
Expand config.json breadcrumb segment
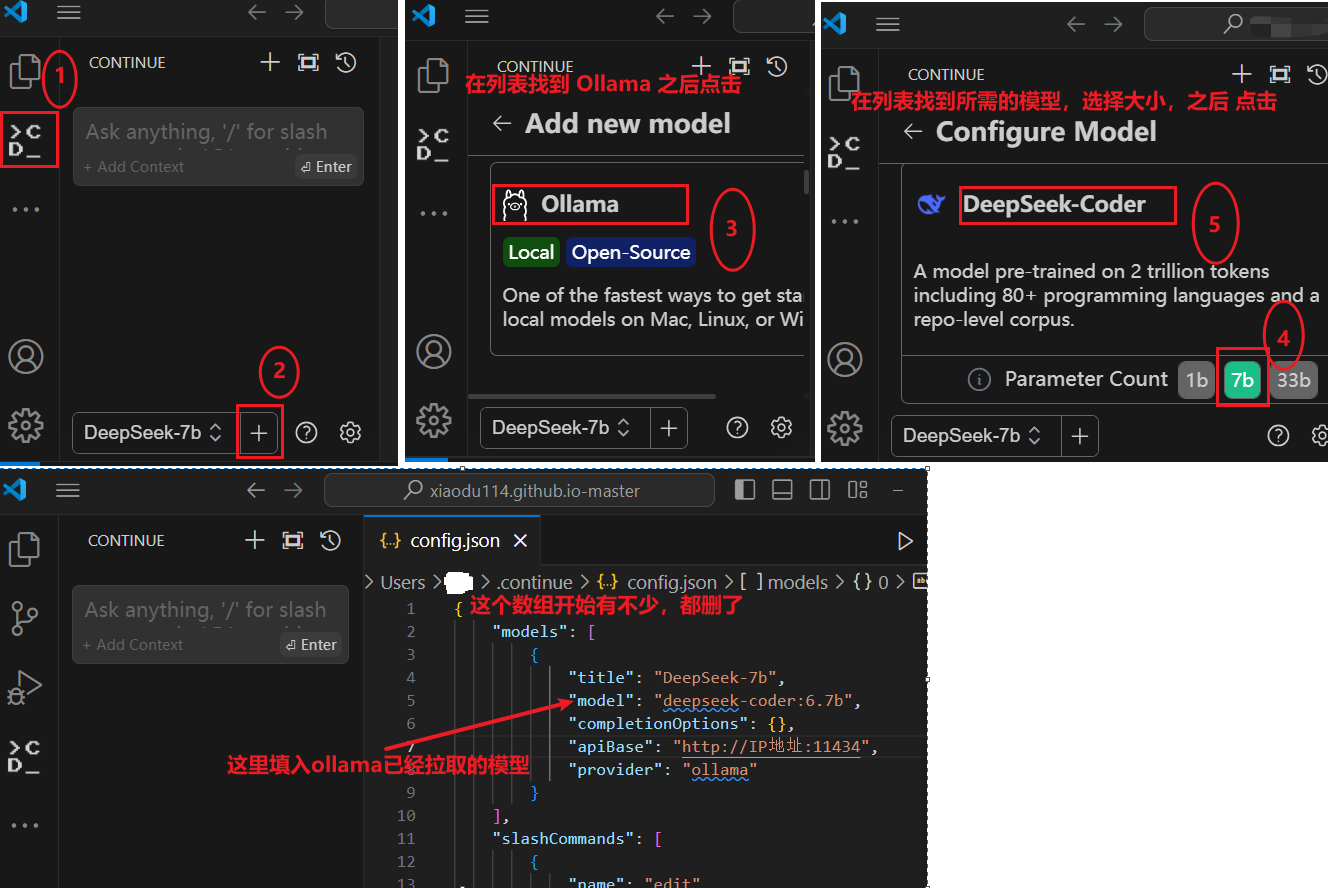click(657, 582)
